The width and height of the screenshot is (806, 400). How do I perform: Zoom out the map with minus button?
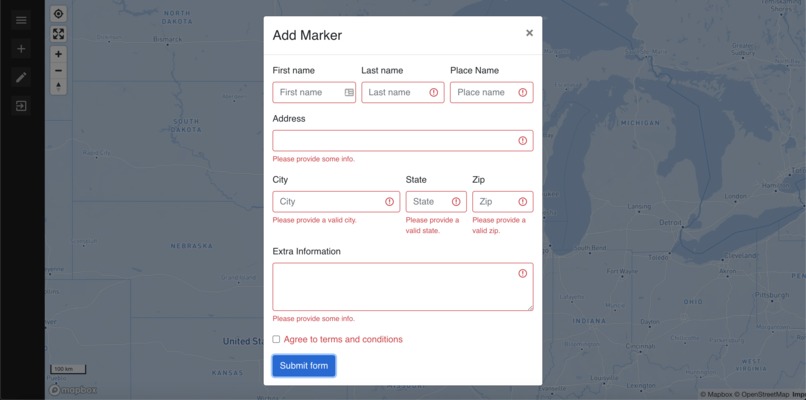59,70
